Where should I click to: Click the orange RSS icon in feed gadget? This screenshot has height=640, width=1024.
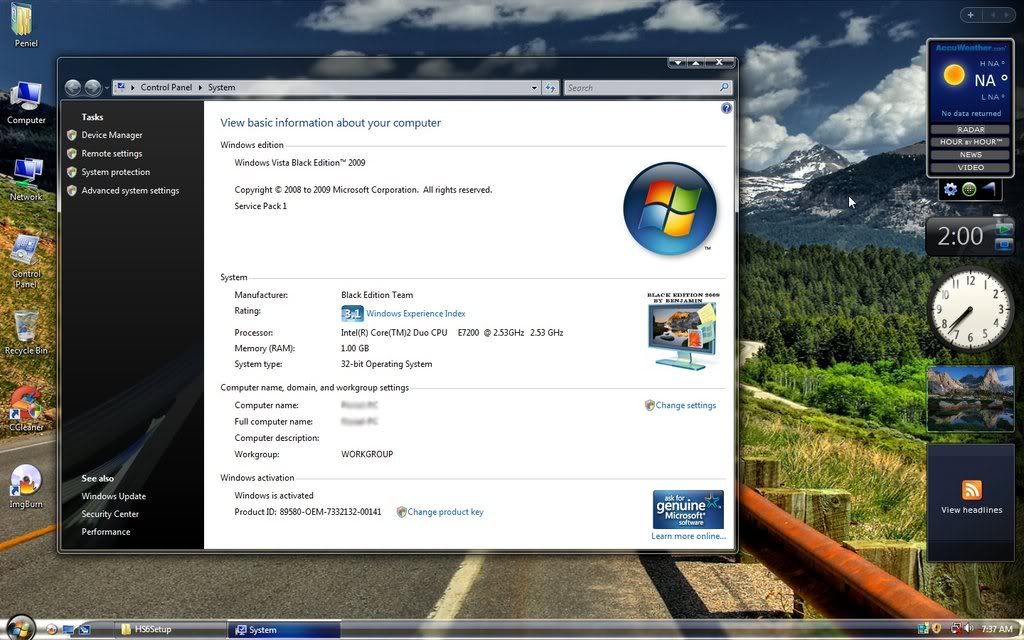coord(972,490)
